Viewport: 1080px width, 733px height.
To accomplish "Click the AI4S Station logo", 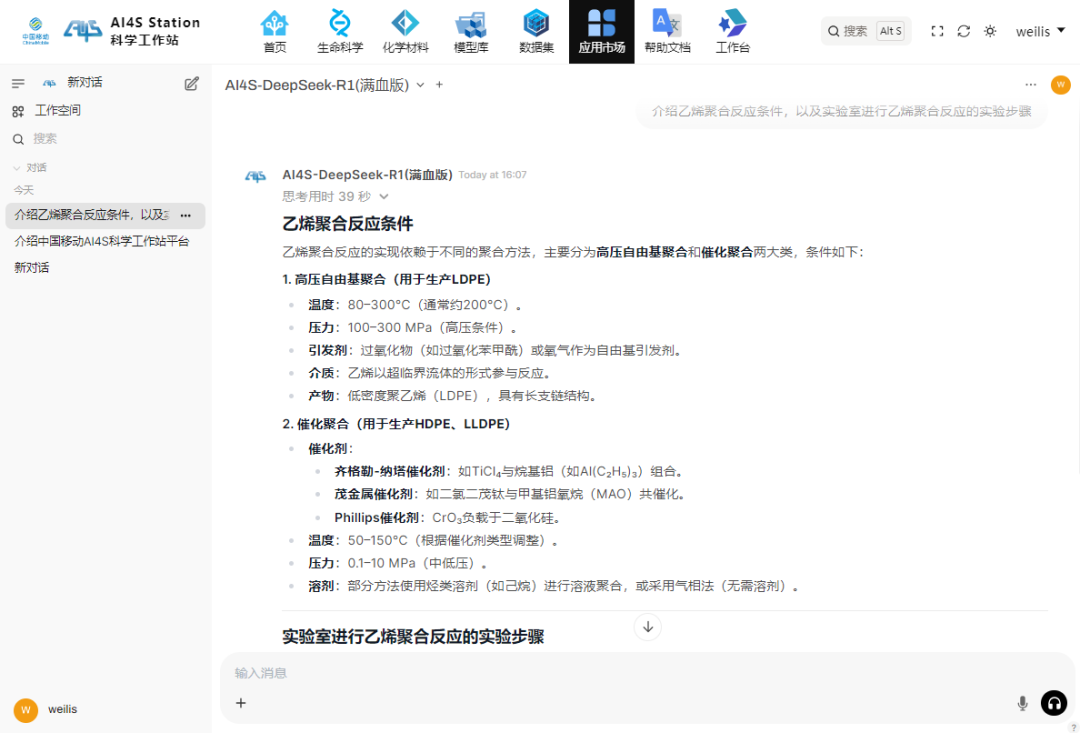I will click(132, 31).
